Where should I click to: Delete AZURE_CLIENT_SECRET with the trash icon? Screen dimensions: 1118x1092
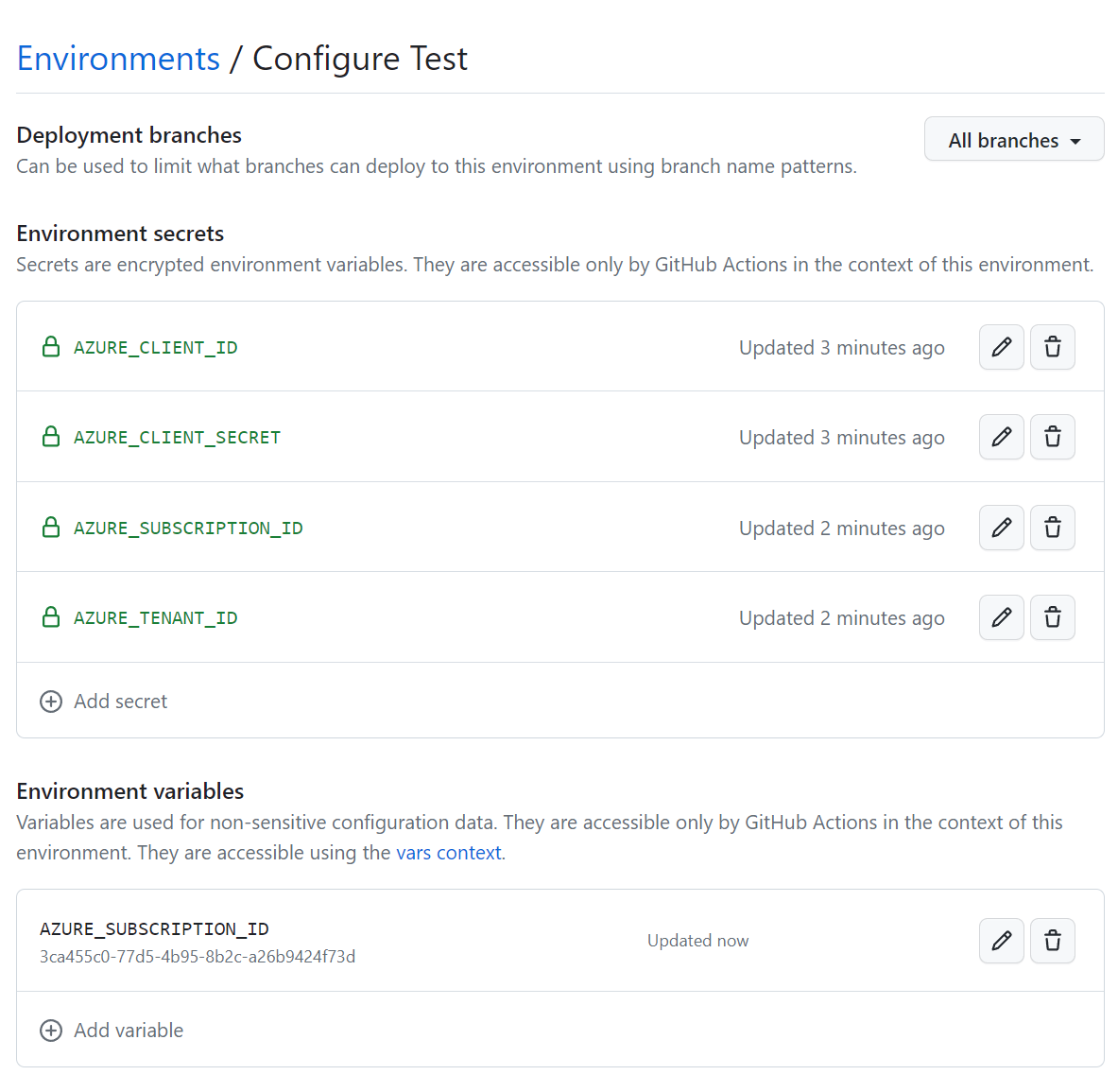(1053, 437)
